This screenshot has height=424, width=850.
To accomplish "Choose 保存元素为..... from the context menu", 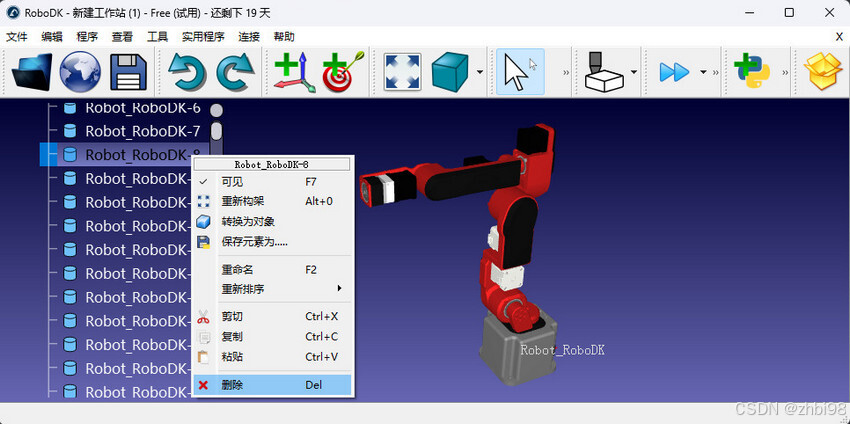I will pyautogui.click(x=274, y=242).
